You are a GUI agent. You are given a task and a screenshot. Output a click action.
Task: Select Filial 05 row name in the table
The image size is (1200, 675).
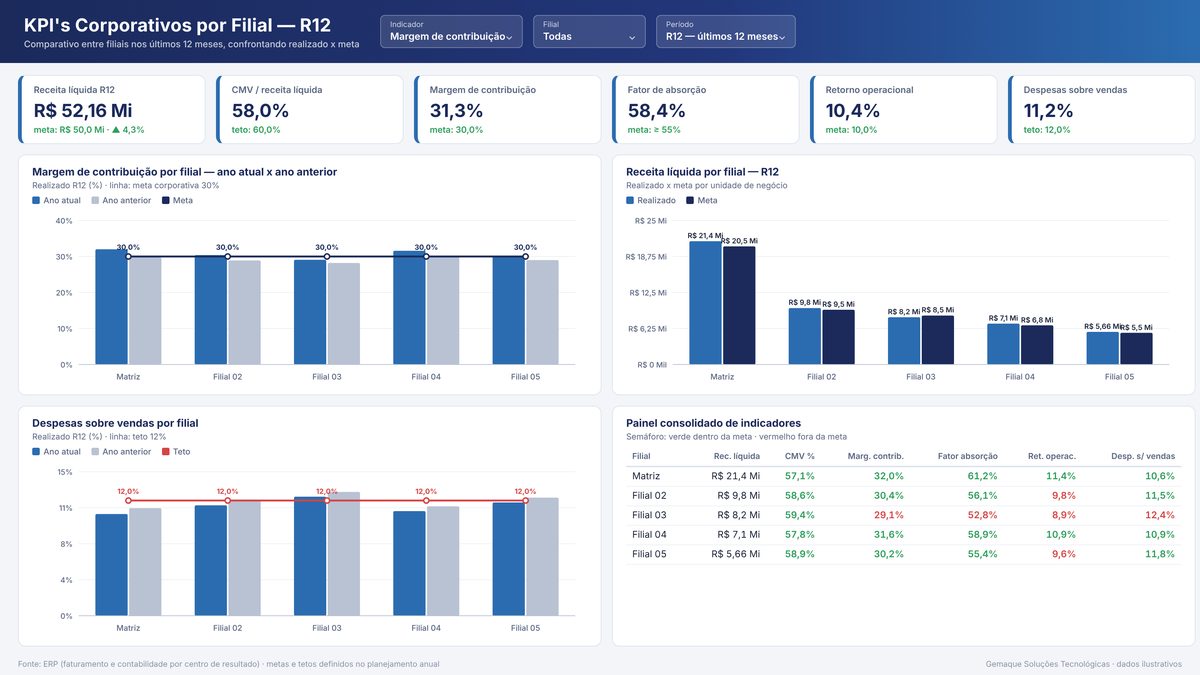pos(649,554)
